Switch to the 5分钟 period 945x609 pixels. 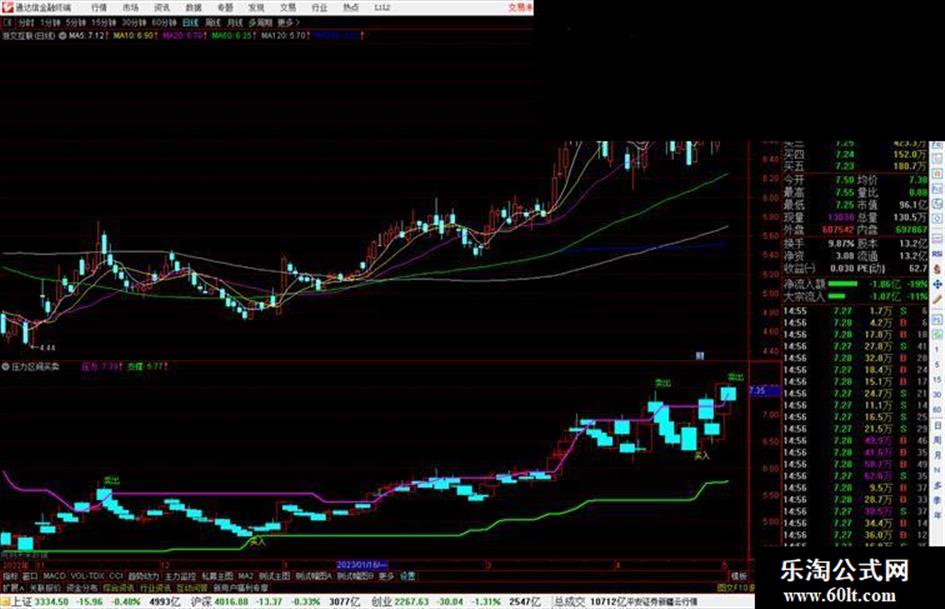coord(76,22)
